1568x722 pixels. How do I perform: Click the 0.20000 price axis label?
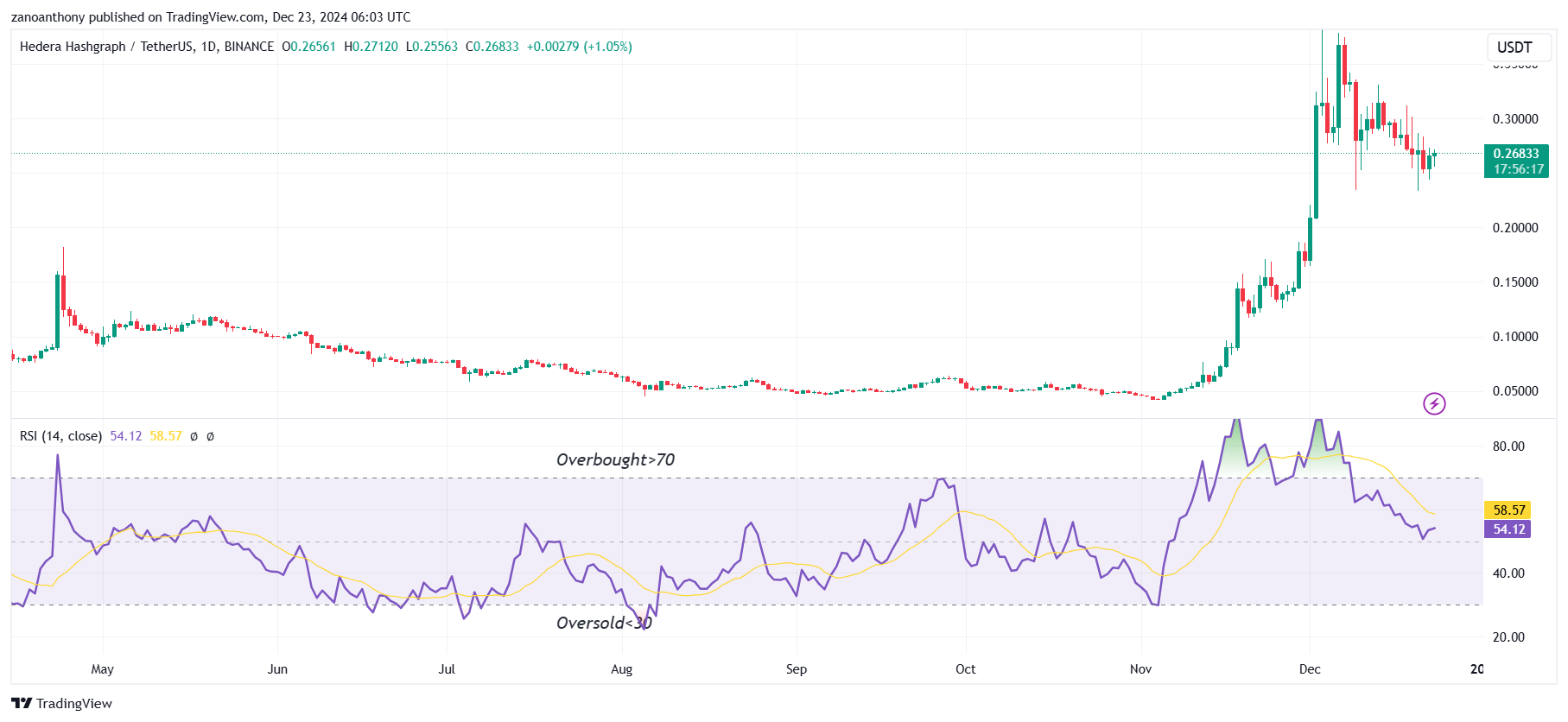coord(1515,228)
